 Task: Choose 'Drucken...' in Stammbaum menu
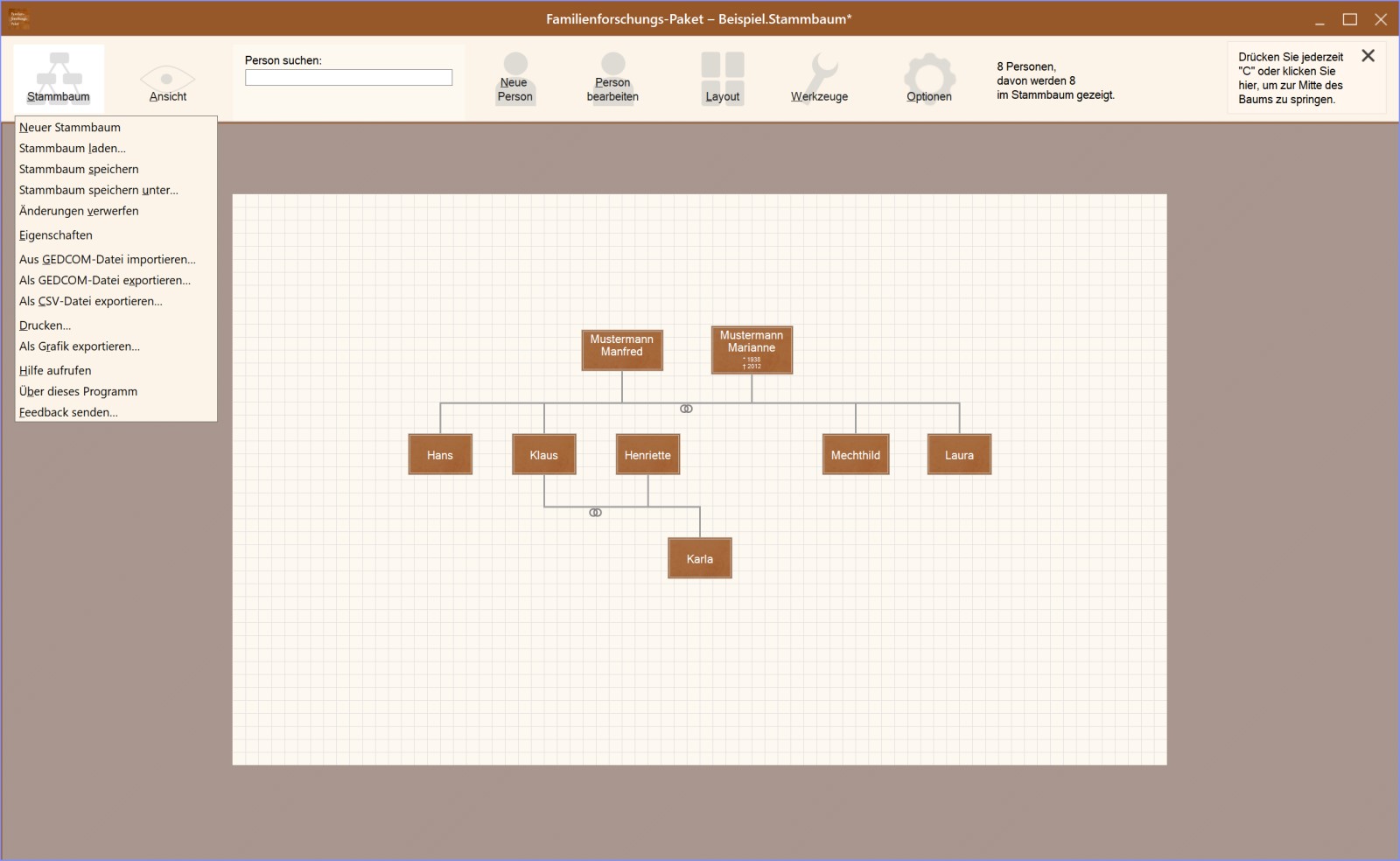click(45, 325)
